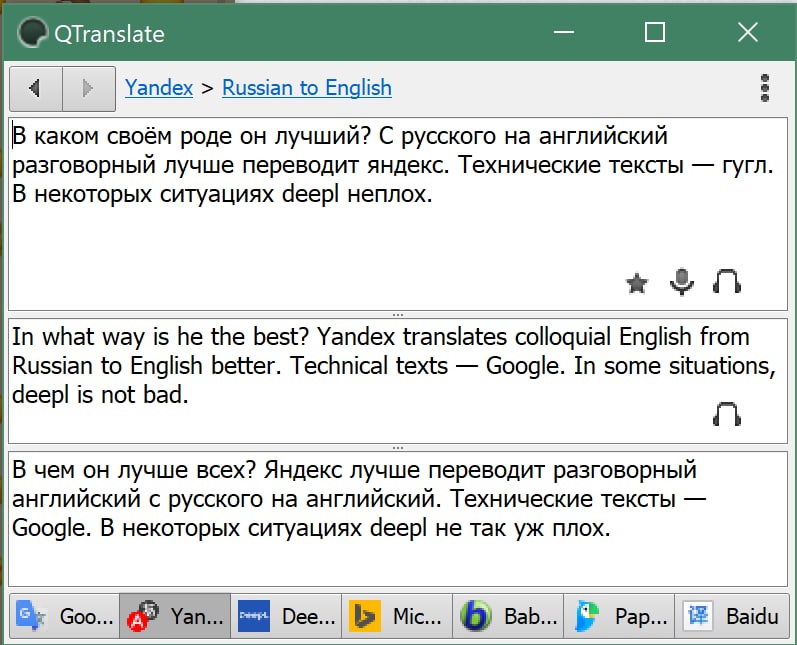797x645 pixels.
Task: Minimize the QTranslate window
Action: click(563, 33)
